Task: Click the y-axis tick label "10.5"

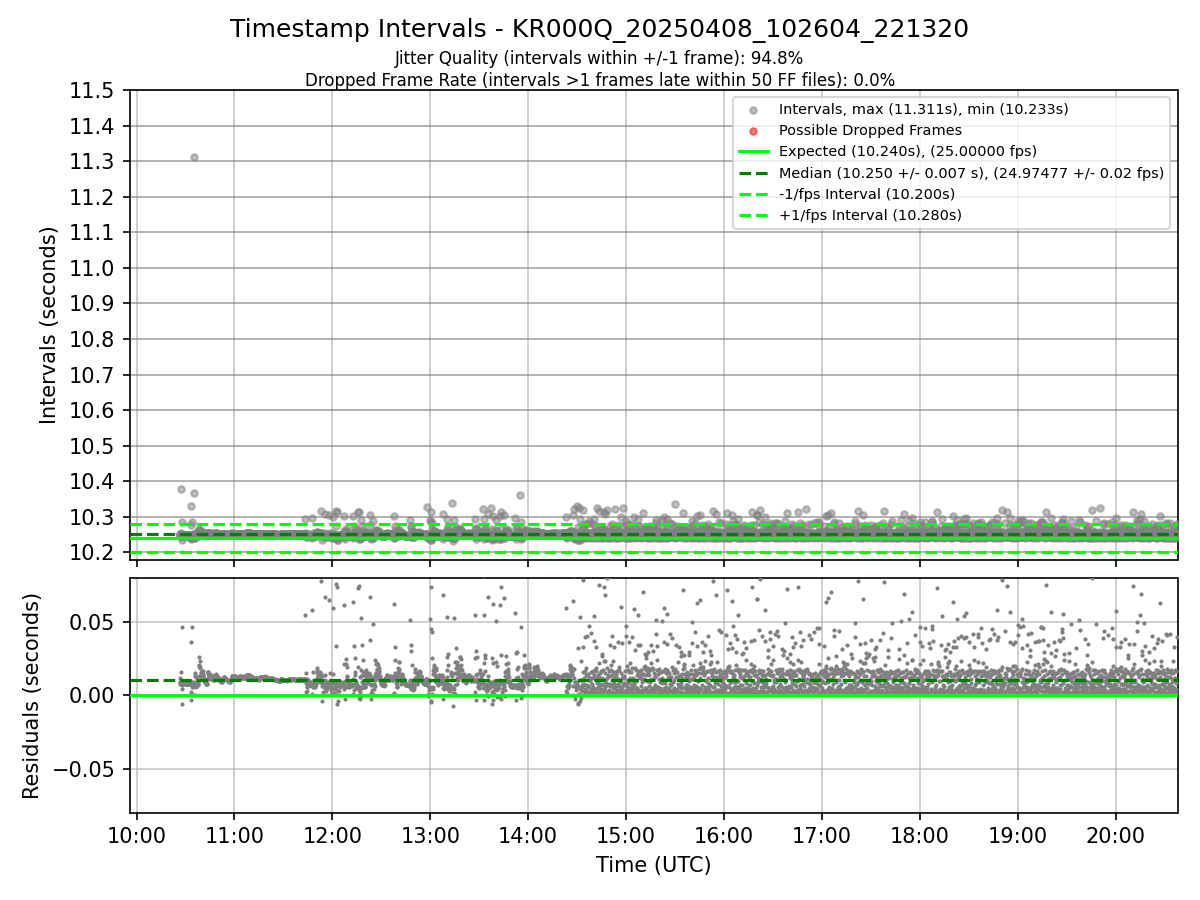Action: 90,446
